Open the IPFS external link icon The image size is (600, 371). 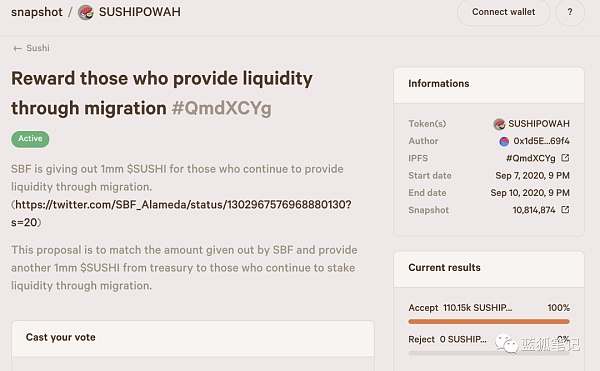coord(565,158)
